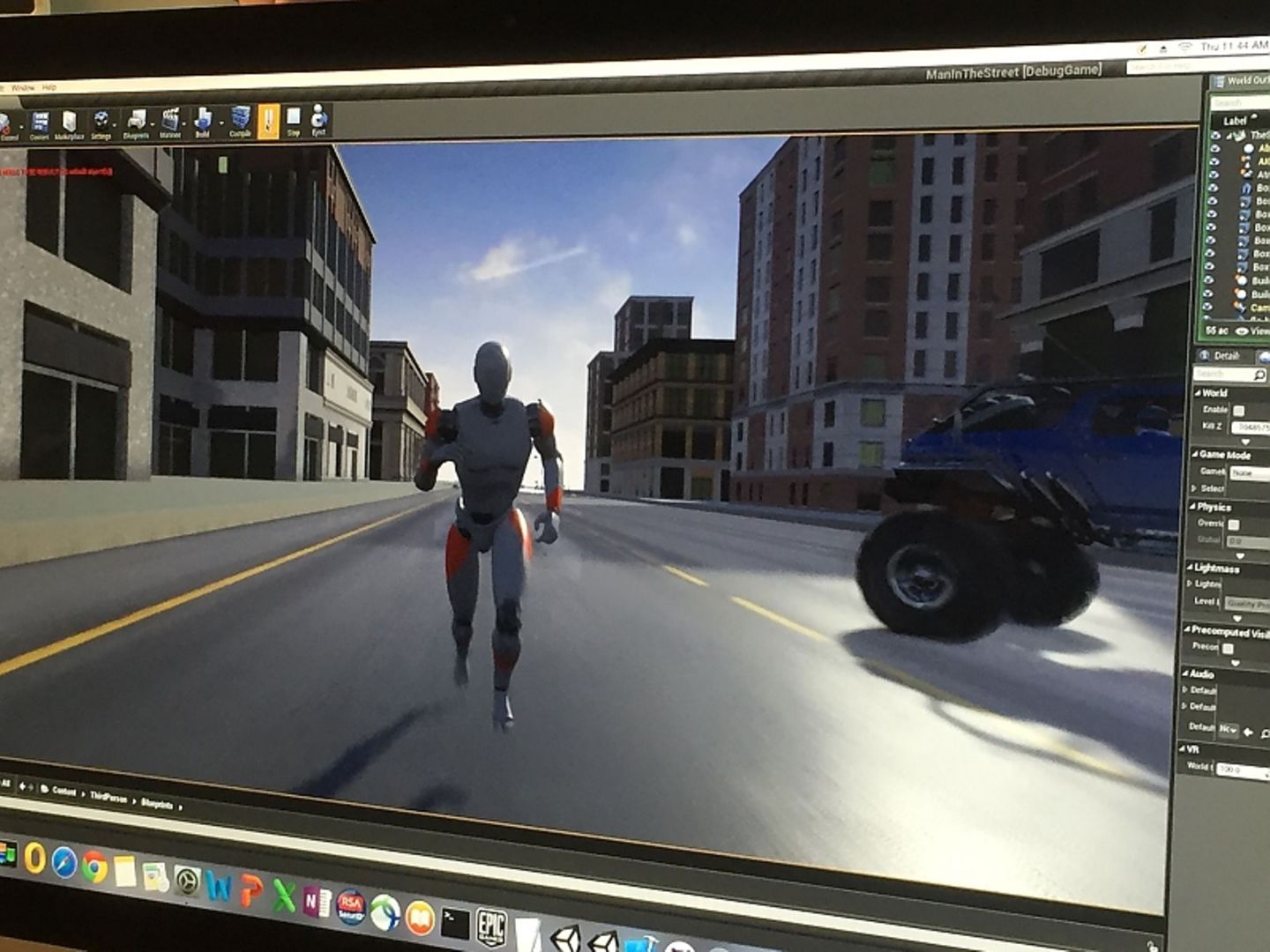Focus the World Outliner search field
This screenshot has height=952, width=1270.
pyautogui.click(x=1239, y=103)
